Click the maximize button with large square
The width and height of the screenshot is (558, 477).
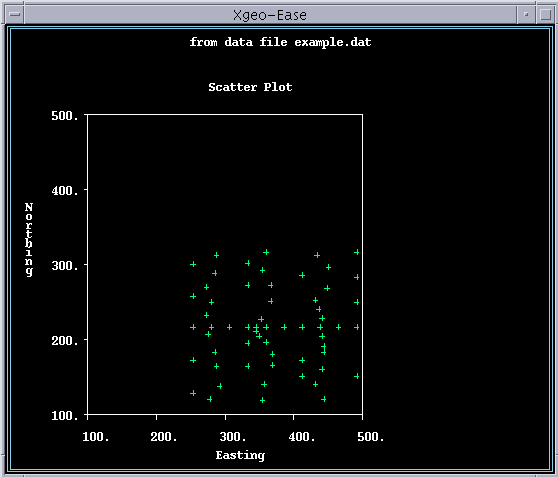545,15
